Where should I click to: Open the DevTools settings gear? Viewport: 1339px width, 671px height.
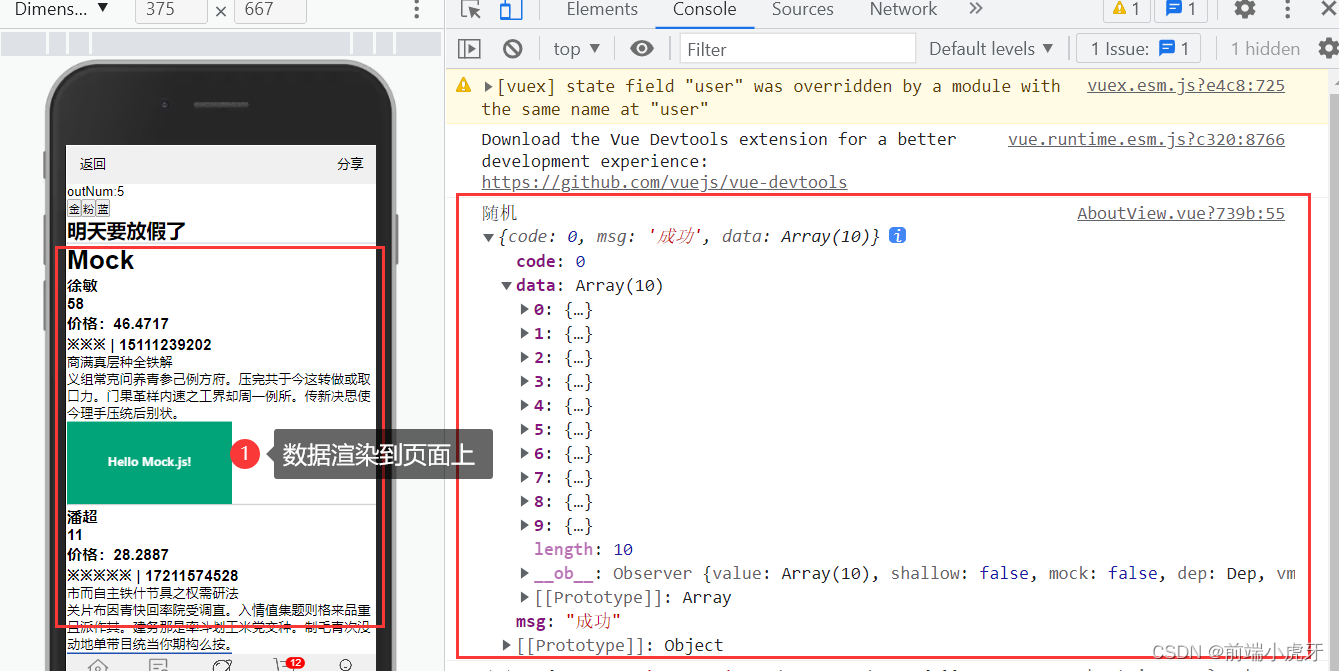[x=1244, y=10]
